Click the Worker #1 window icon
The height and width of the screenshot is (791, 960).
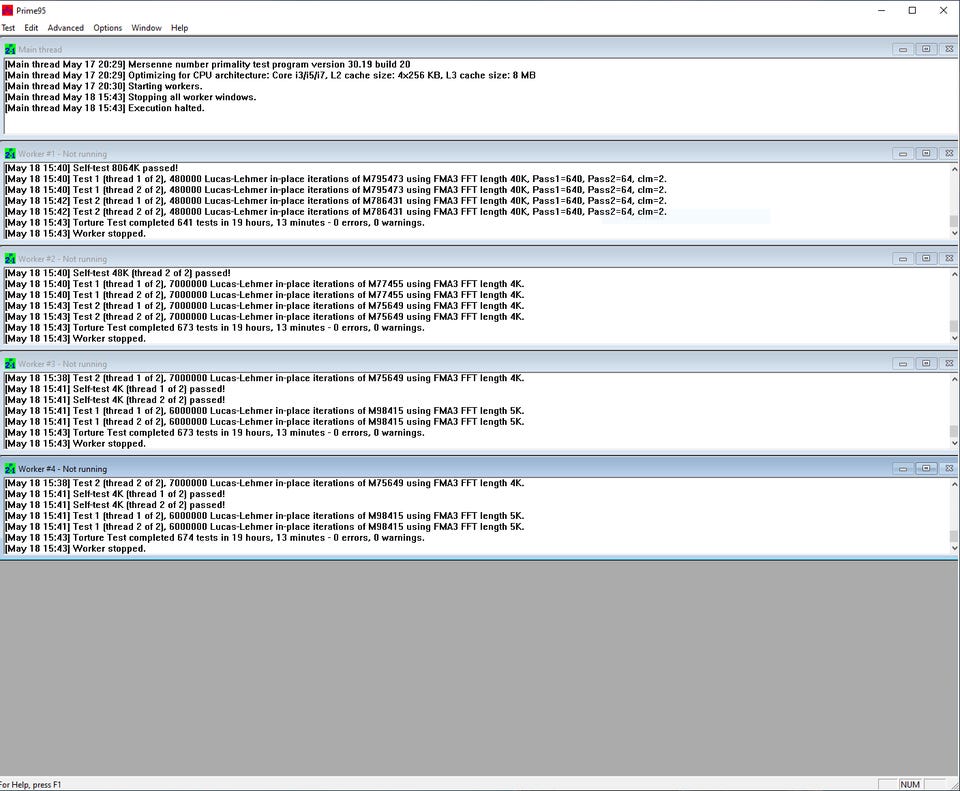click(x=10, y=154)
